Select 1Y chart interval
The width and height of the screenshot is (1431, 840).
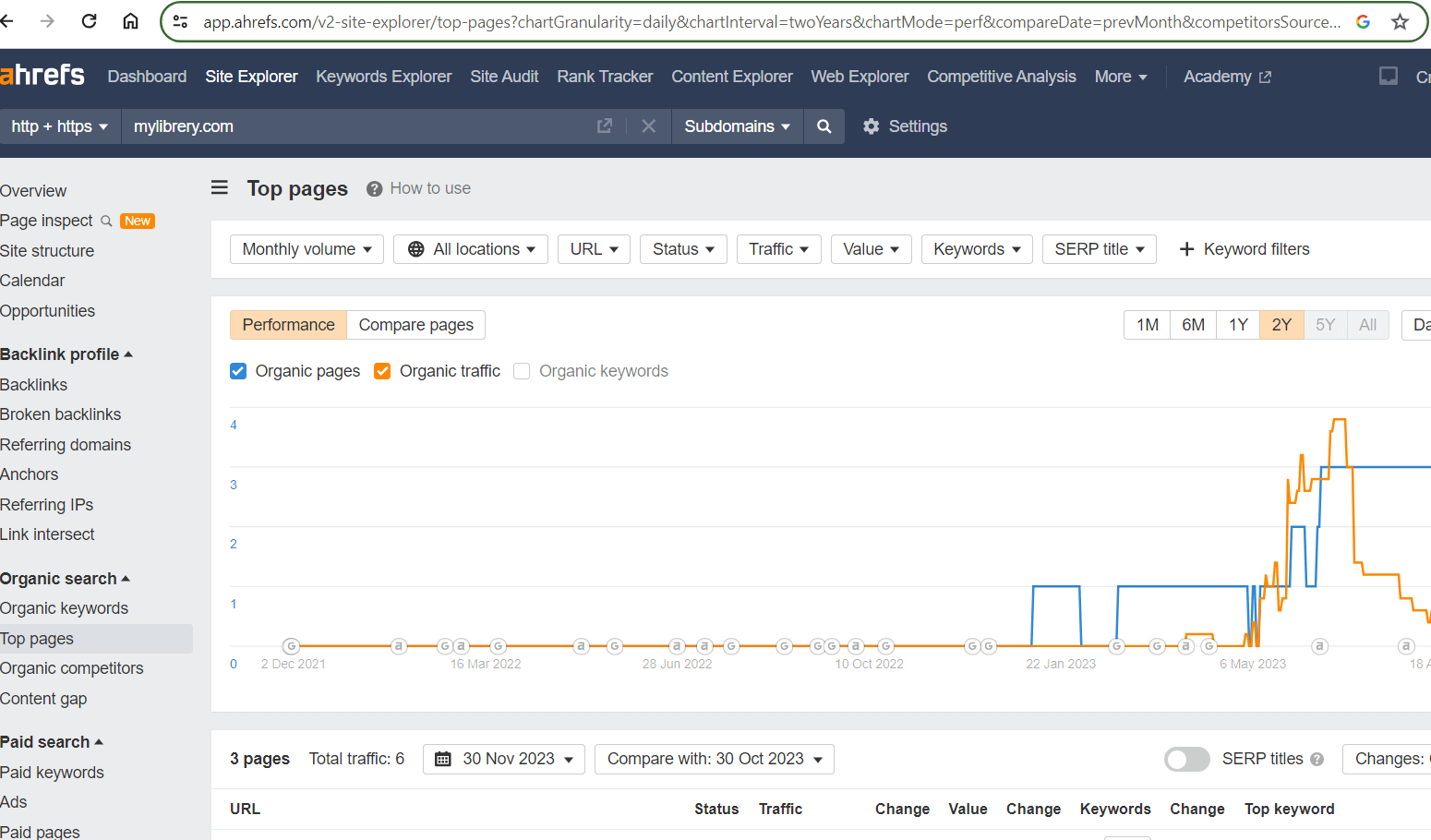coord(1238,325)
